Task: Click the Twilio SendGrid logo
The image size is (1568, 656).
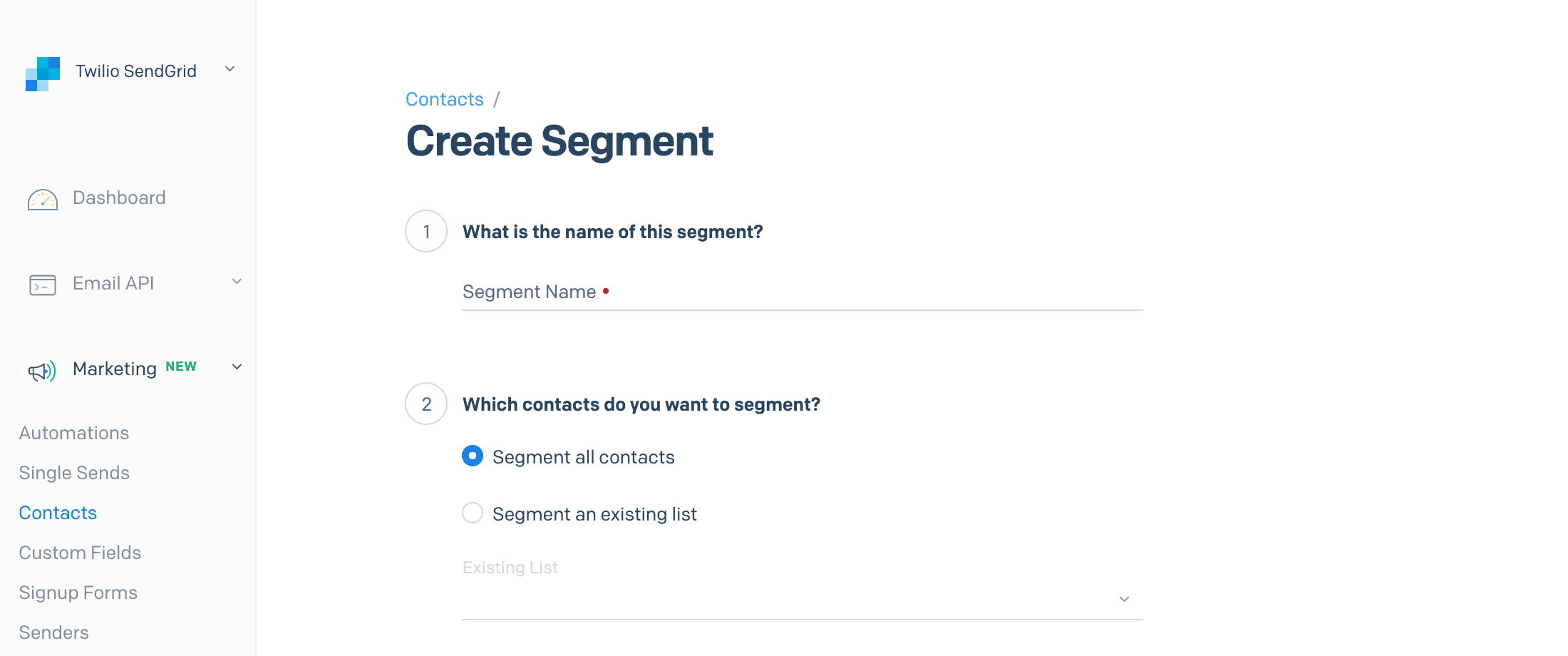Action: click(x=41, y=71)
